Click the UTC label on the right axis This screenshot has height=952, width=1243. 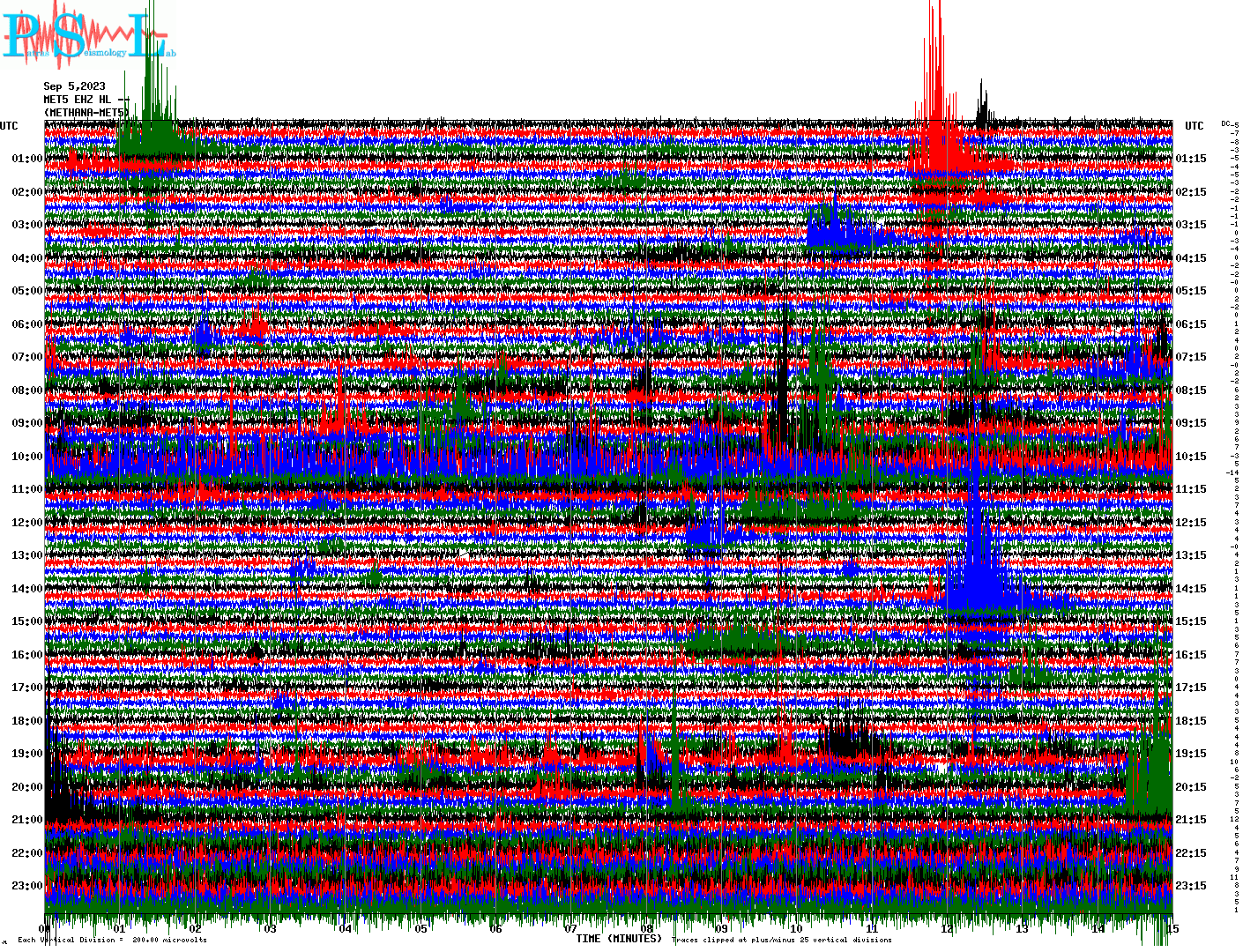coord(1194,126)
